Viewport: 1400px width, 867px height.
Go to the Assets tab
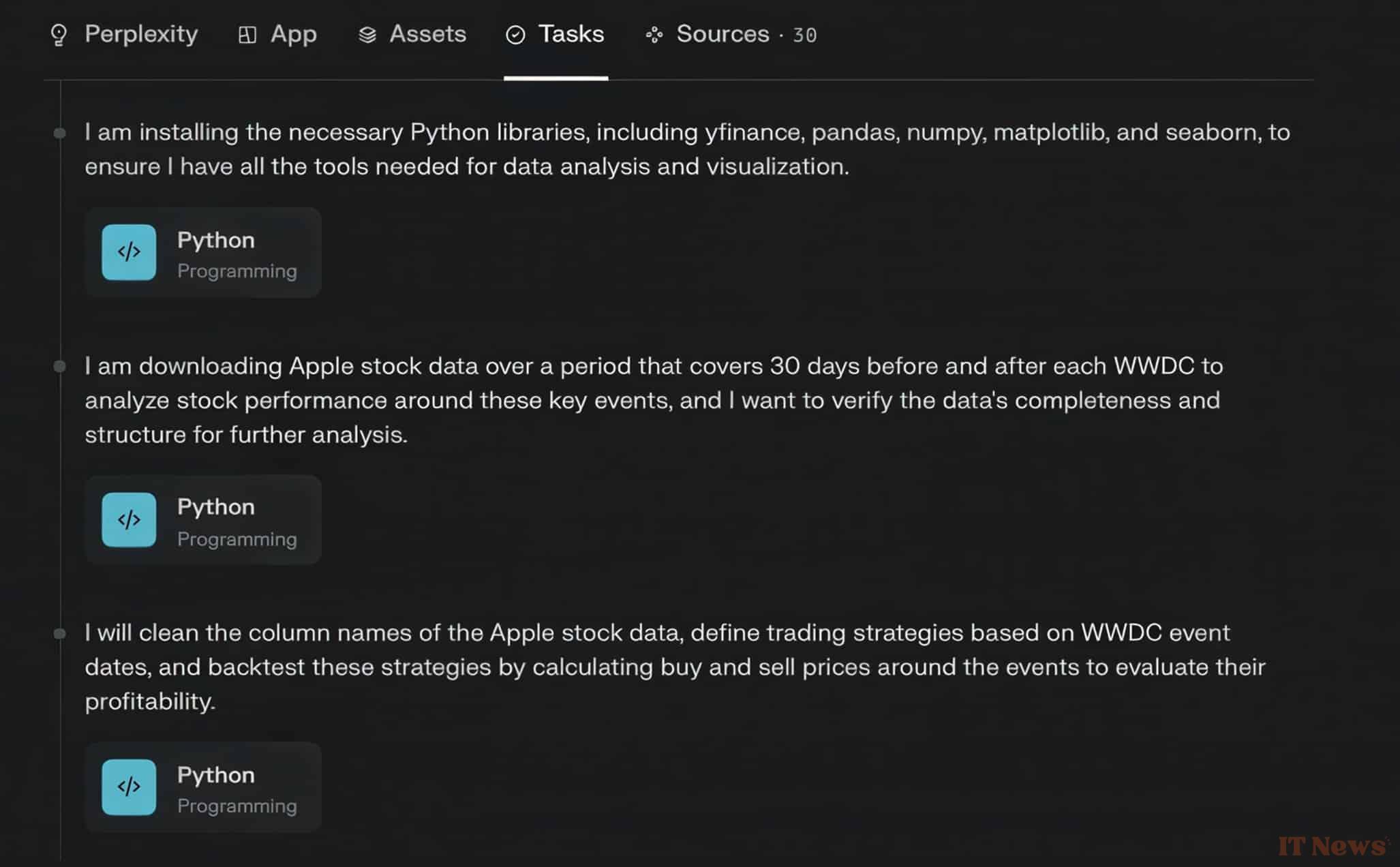coord(427,34)
